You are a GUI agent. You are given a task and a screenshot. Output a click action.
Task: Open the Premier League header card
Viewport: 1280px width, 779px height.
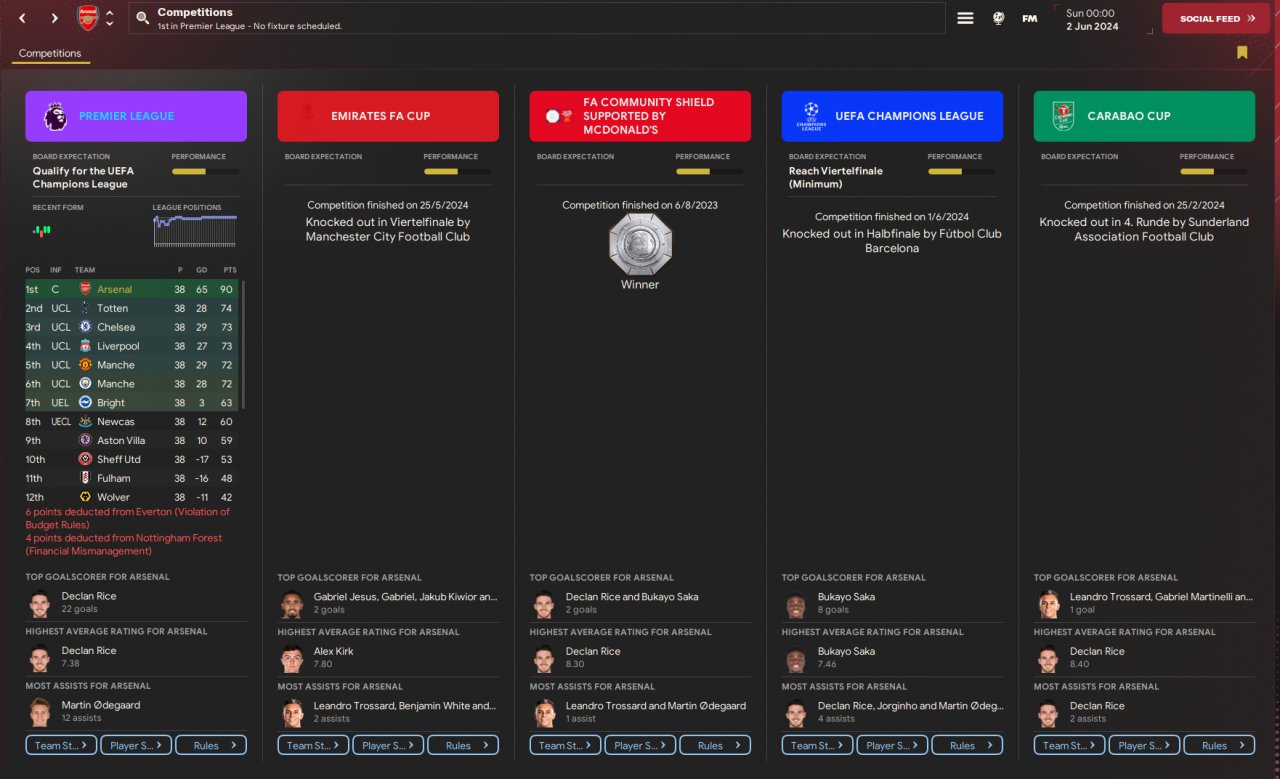[x=136, y=116]
